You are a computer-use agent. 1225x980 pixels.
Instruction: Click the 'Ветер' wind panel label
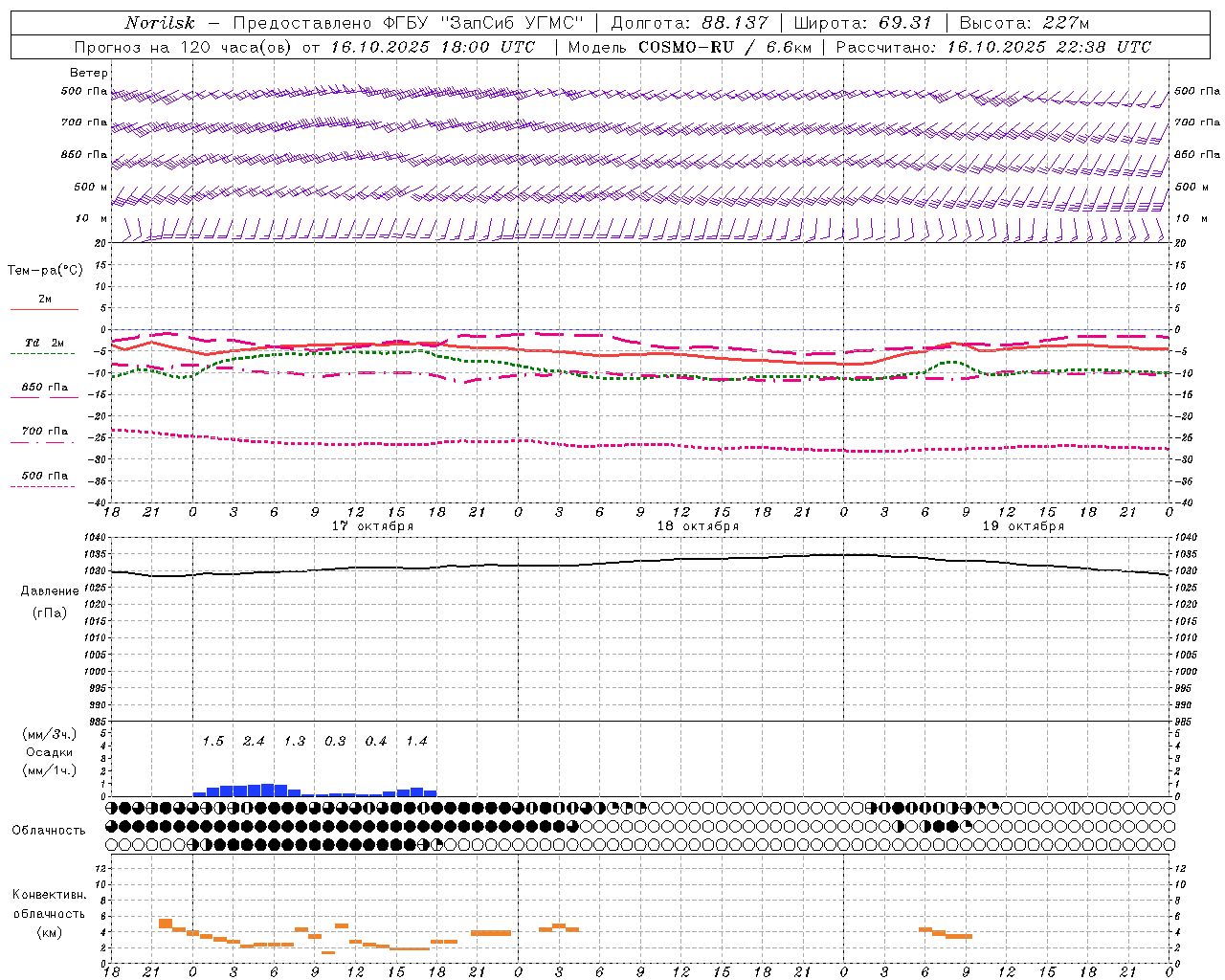tap(89, 73)
